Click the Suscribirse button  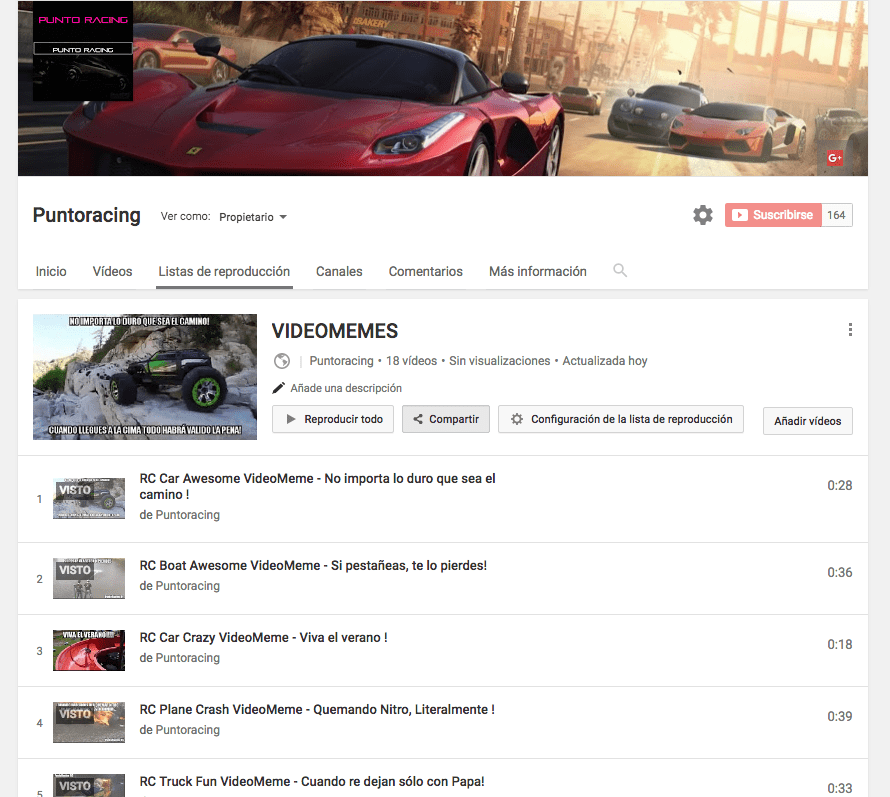point(773,215)
